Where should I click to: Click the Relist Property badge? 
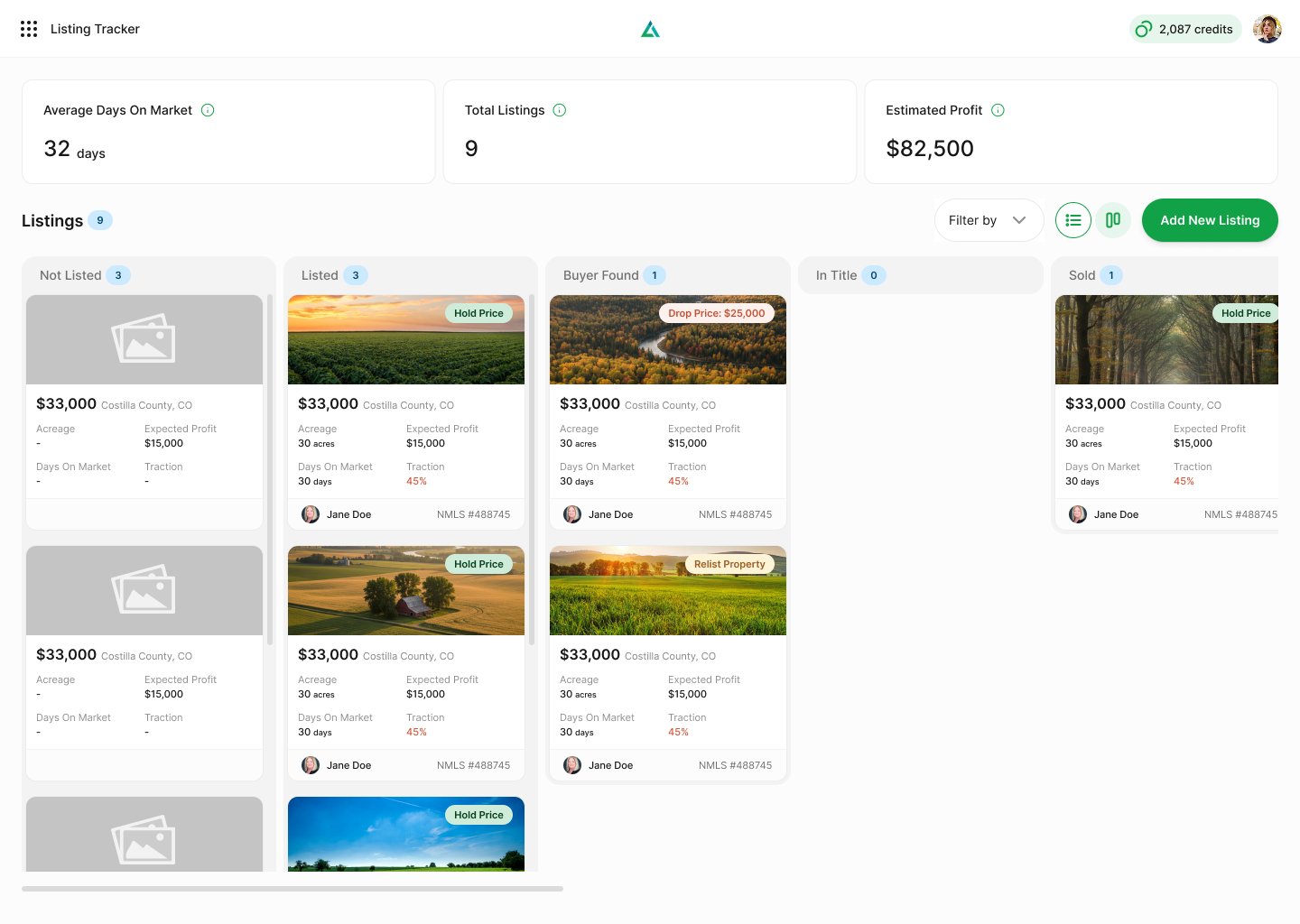tap(729, 563)
